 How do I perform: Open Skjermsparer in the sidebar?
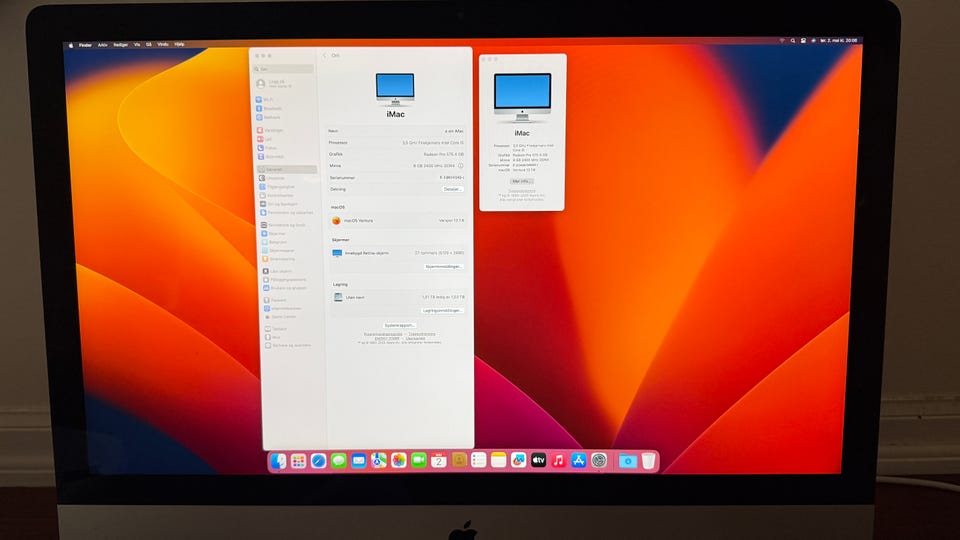point(279,250)
